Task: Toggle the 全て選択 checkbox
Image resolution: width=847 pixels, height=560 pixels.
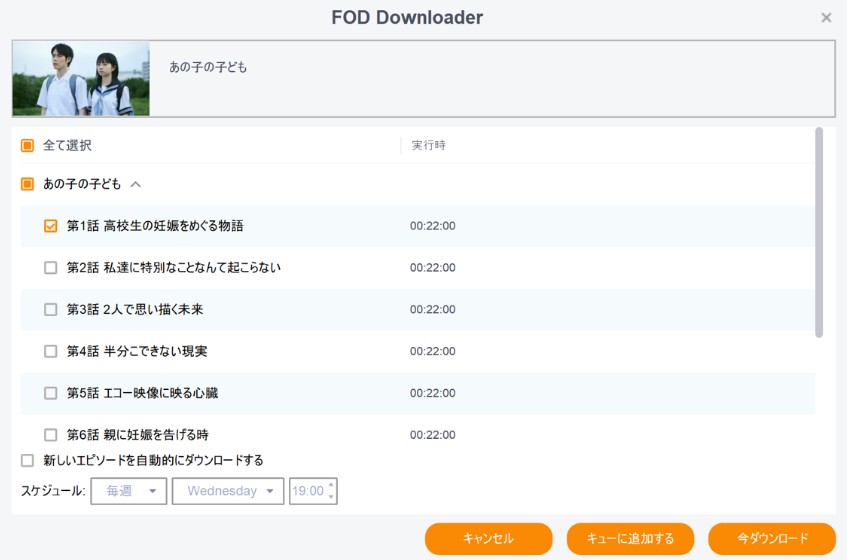Action: pos(27,145)
